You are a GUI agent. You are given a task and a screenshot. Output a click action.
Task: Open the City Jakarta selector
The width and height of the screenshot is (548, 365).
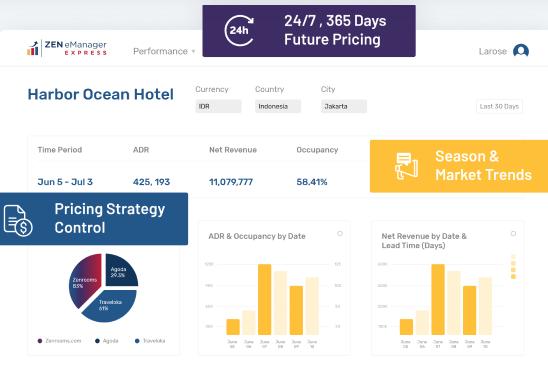[344, 106]
